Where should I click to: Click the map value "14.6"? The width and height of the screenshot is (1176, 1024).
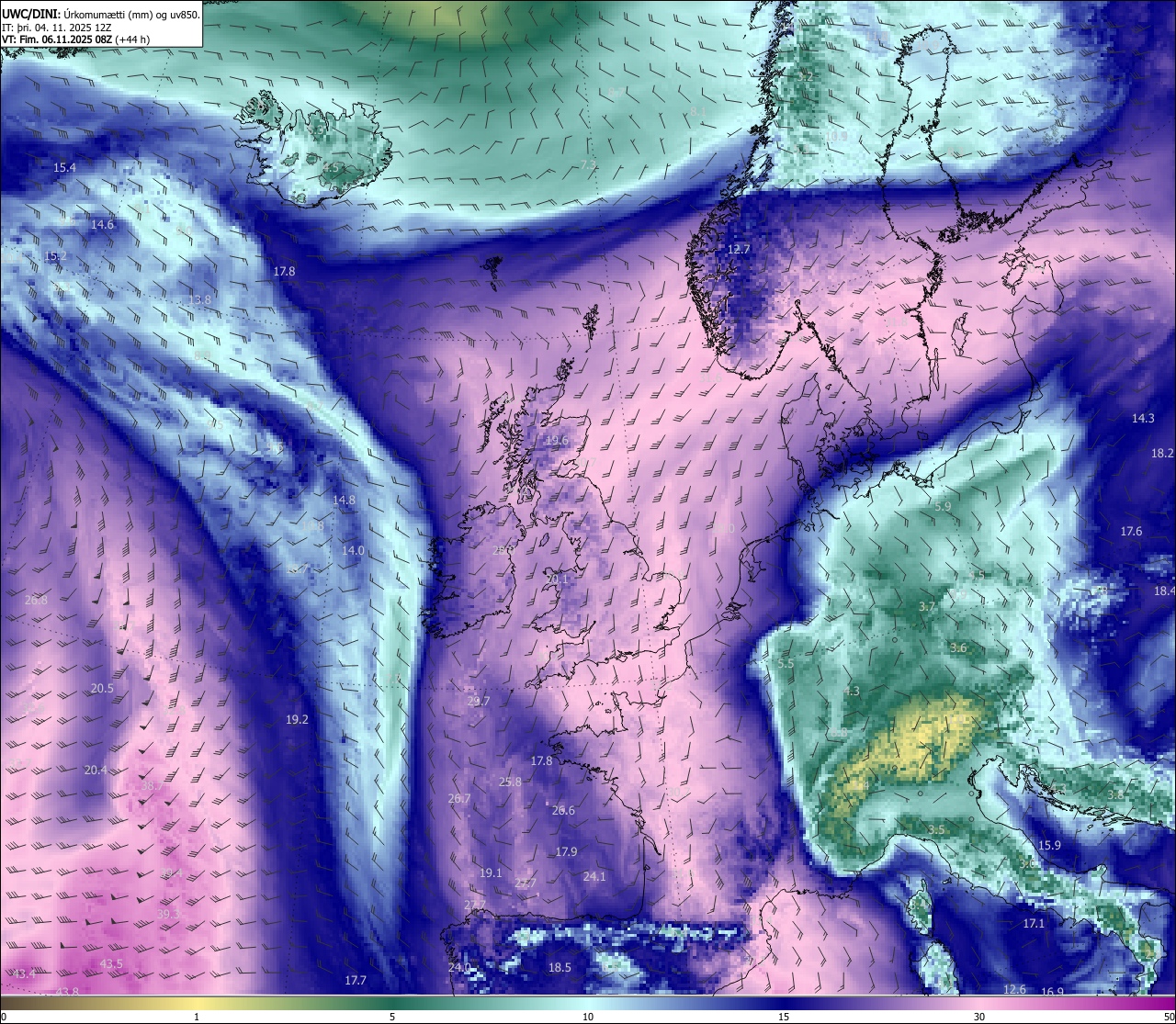(x=103, y=225)
